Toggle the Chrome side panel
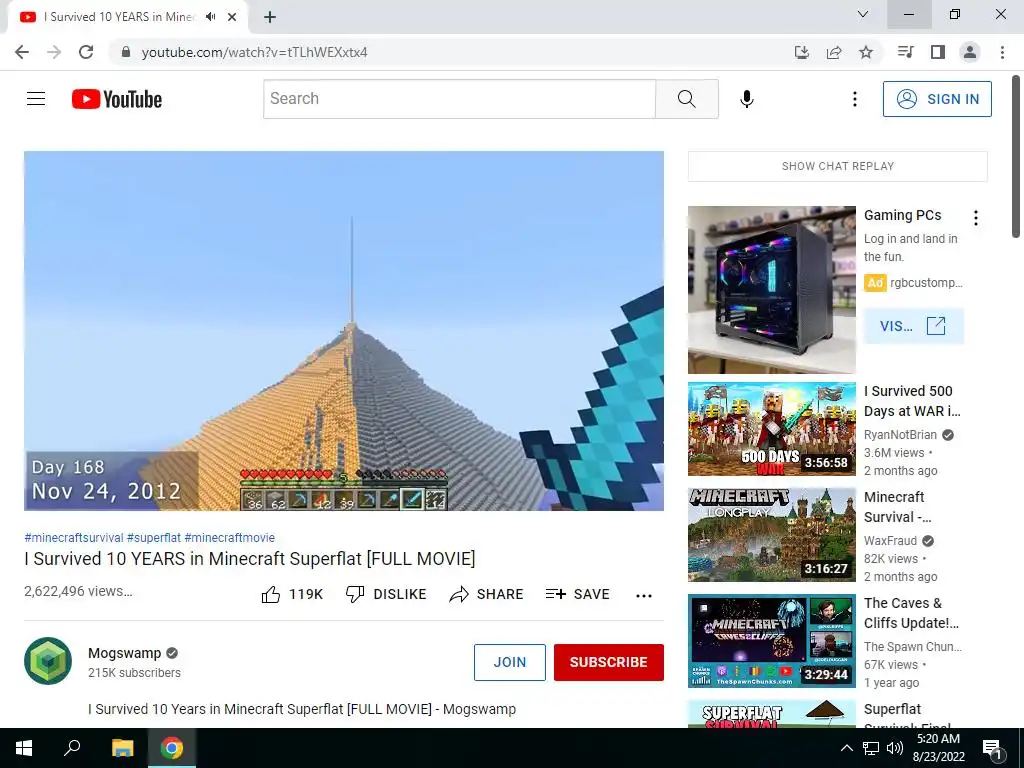Image resolution: width=1024 pixels, height=768 pixels. 938,52
